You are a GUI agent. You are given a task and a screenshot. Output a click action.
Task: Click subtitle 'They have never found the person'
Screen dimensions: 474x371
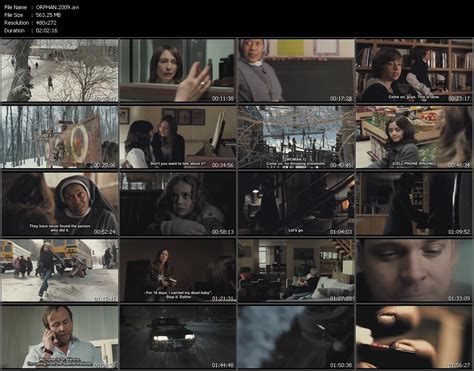[60, 226]
